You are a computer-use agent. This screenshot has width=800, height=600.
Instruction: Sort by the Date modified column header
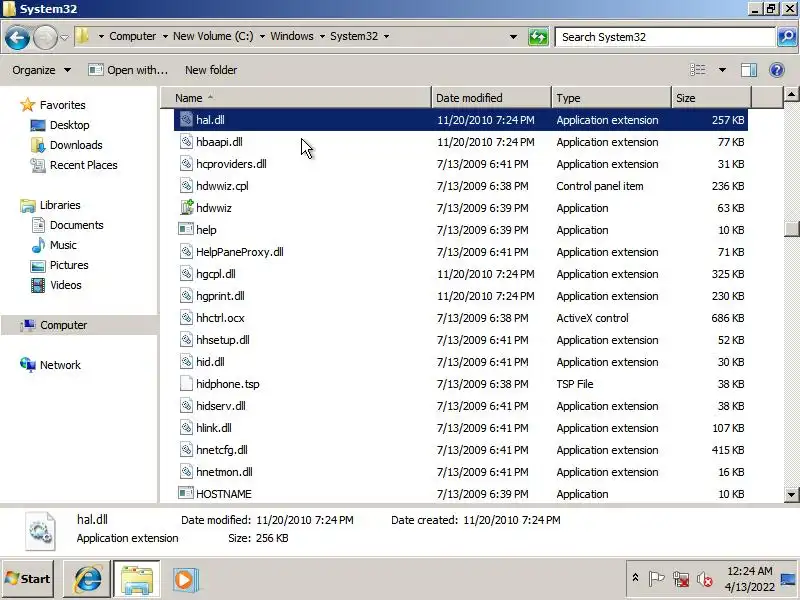pyautogui.click(x=491, y=97)
